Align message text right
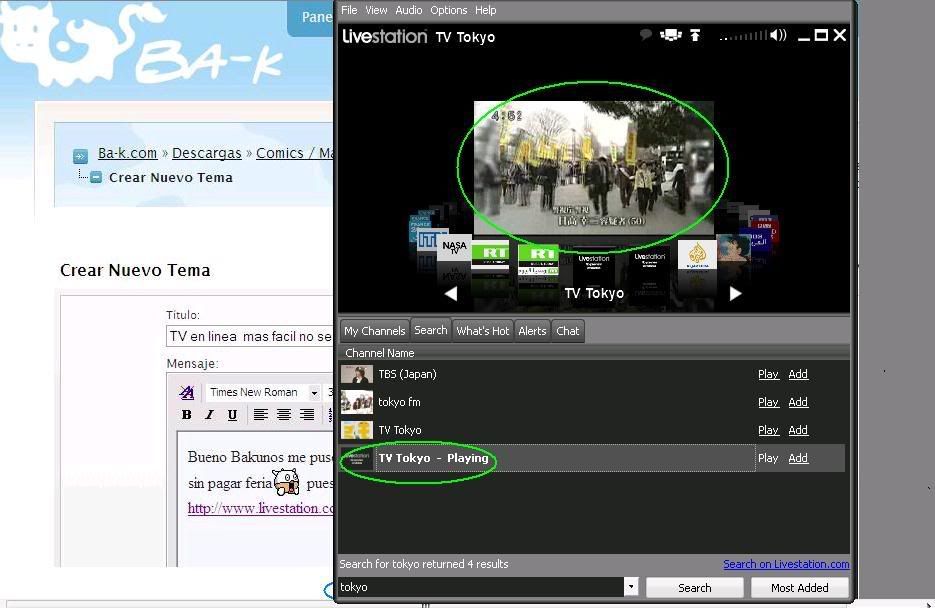 point(306,415)
